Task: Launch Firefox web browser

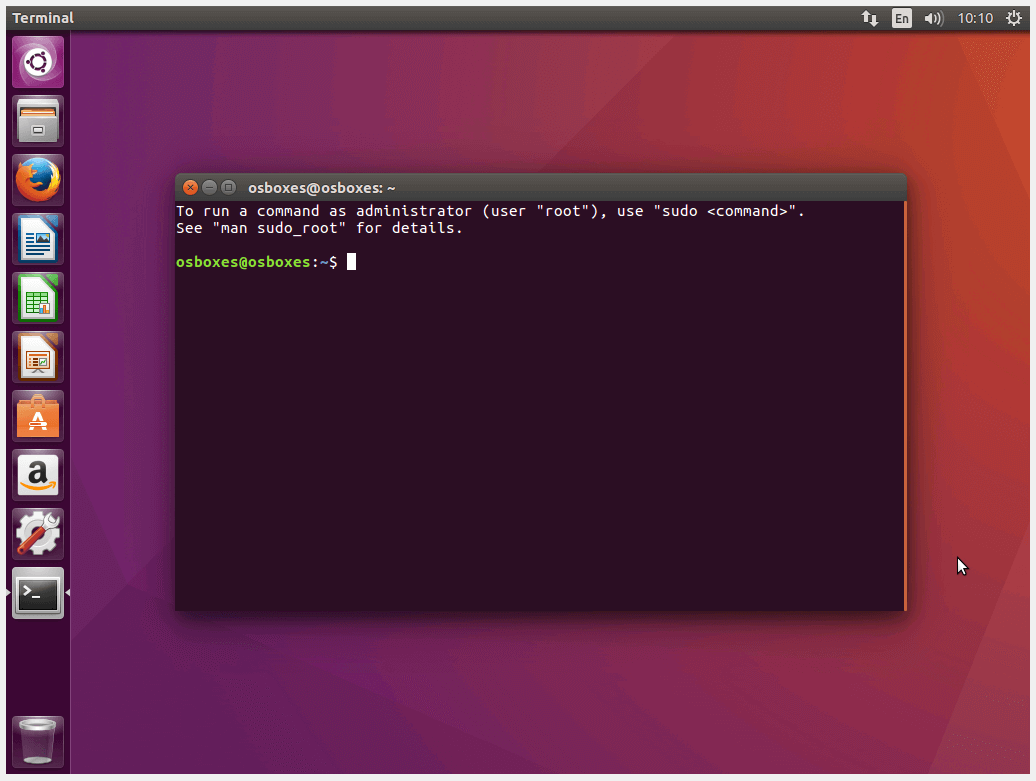Action: click(38, 181)
